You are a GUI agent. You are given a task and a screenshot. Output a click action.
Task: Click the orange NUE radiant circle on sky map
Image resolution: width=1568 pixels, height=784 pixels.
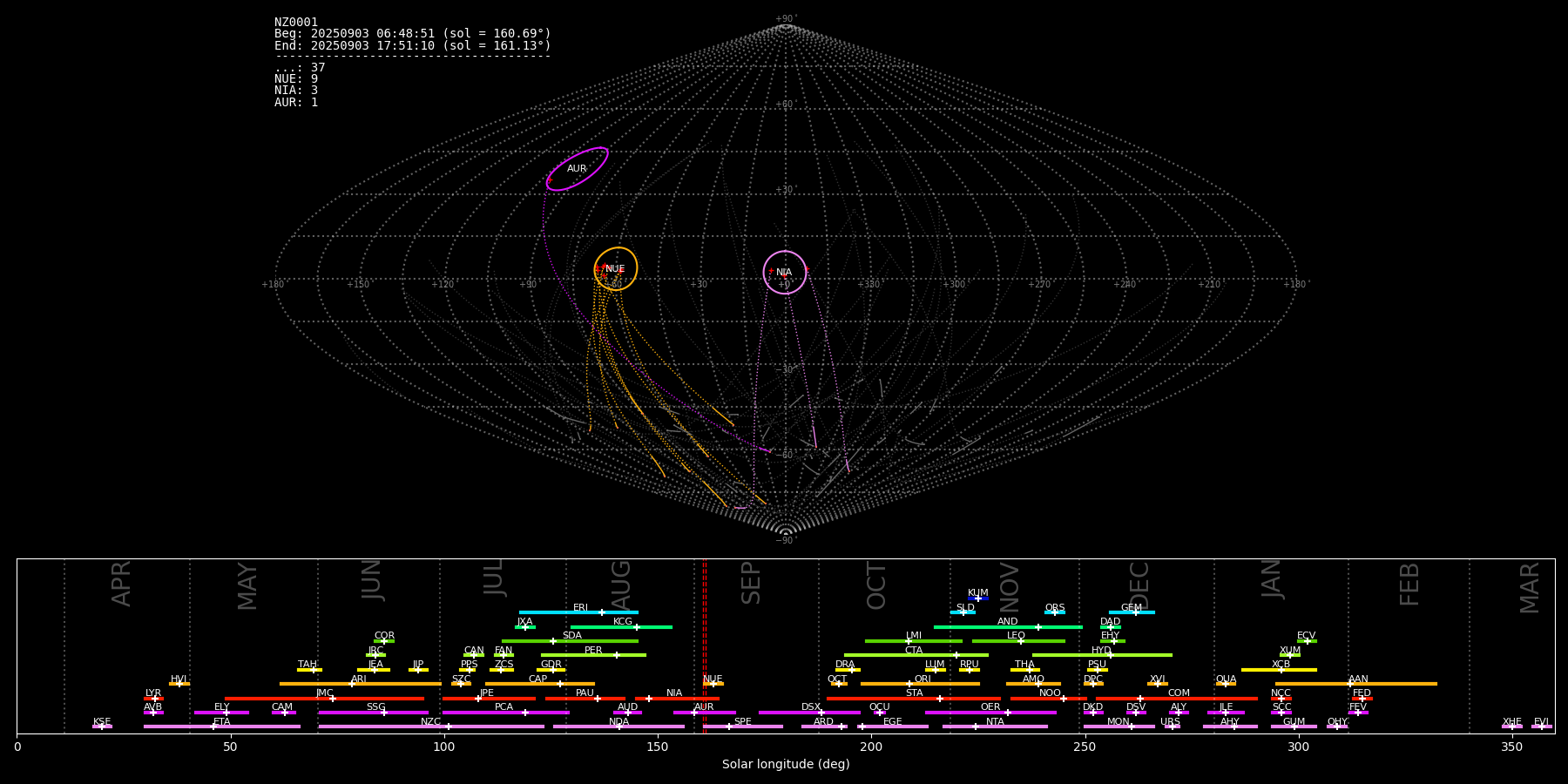[x=616, y=268]
